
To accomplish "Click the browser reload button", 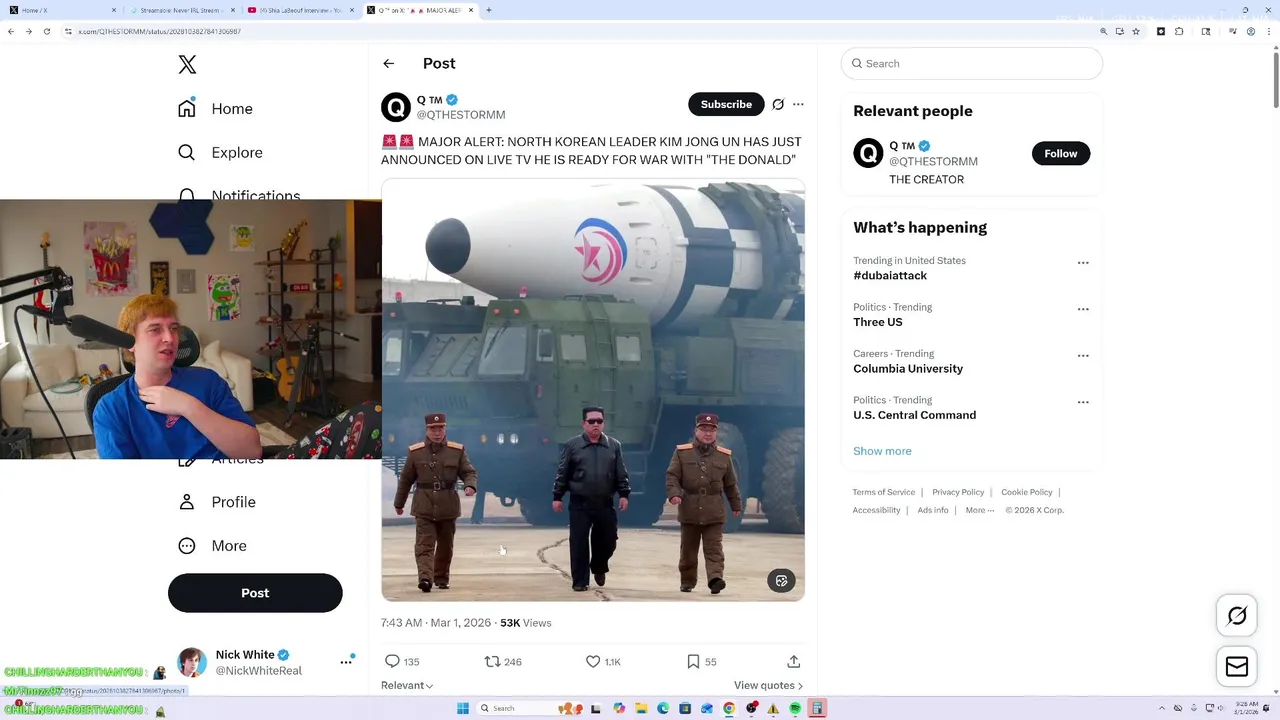I will click(46, 31).
